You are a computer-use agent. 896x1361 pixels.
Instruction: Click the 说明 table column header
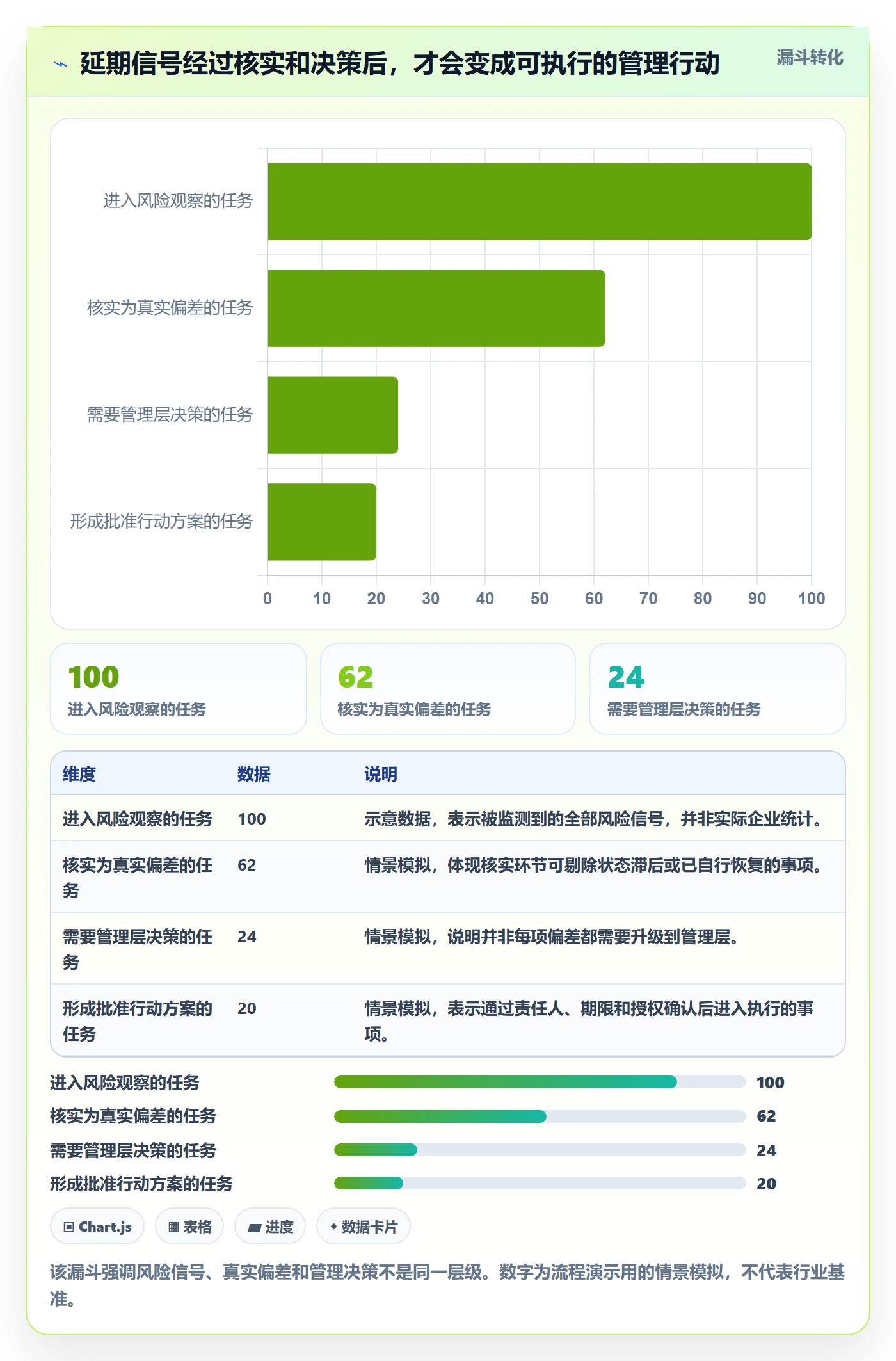point(381,774)
